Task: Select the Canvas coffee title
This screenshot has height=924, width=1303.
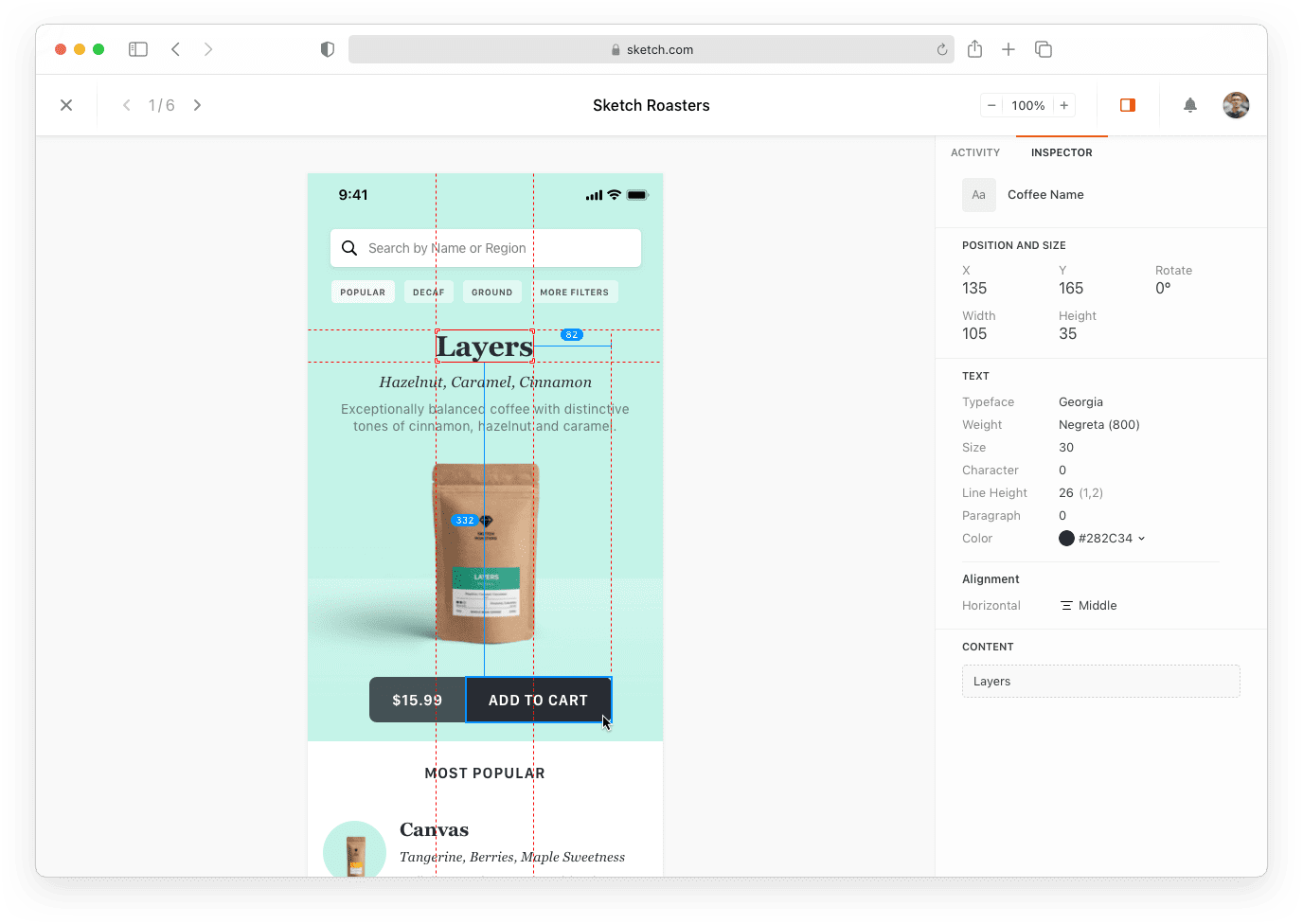Action: [434, 830]
